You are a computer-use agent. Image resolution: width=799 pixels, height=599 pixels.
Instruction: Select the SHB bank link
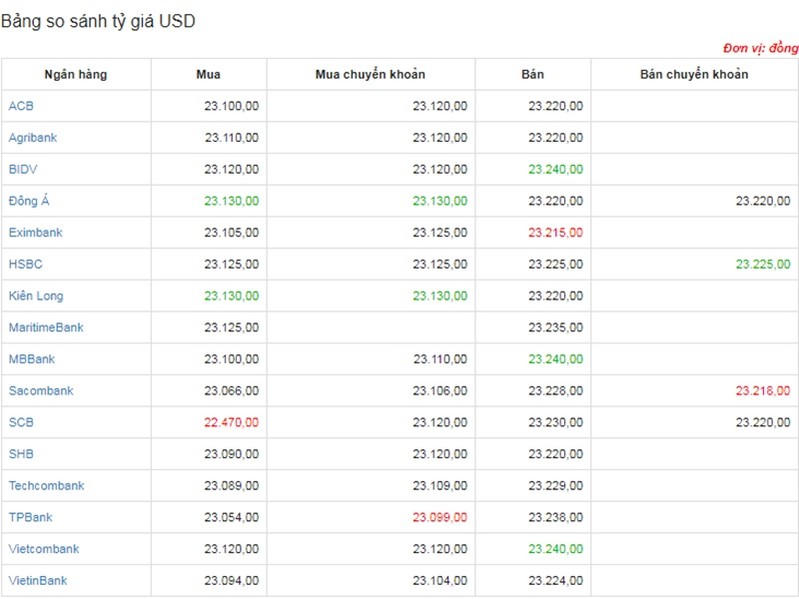[x=21, y=454]
